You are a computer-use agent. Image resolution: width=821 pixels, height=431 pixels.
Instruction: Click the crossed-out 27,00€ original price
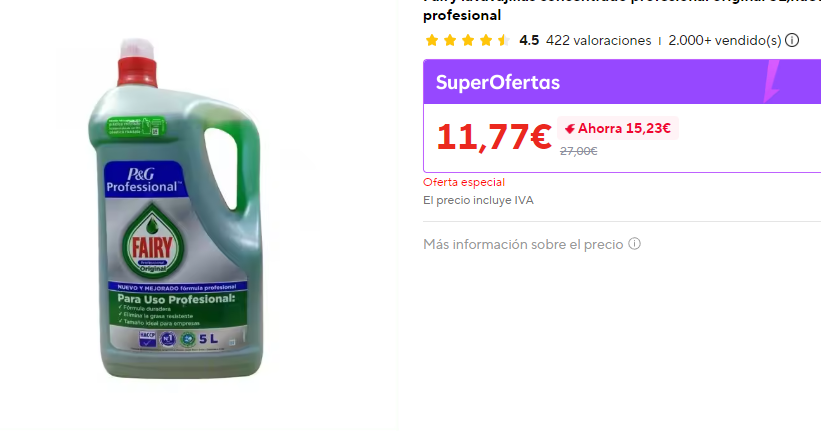click(579, 151)
